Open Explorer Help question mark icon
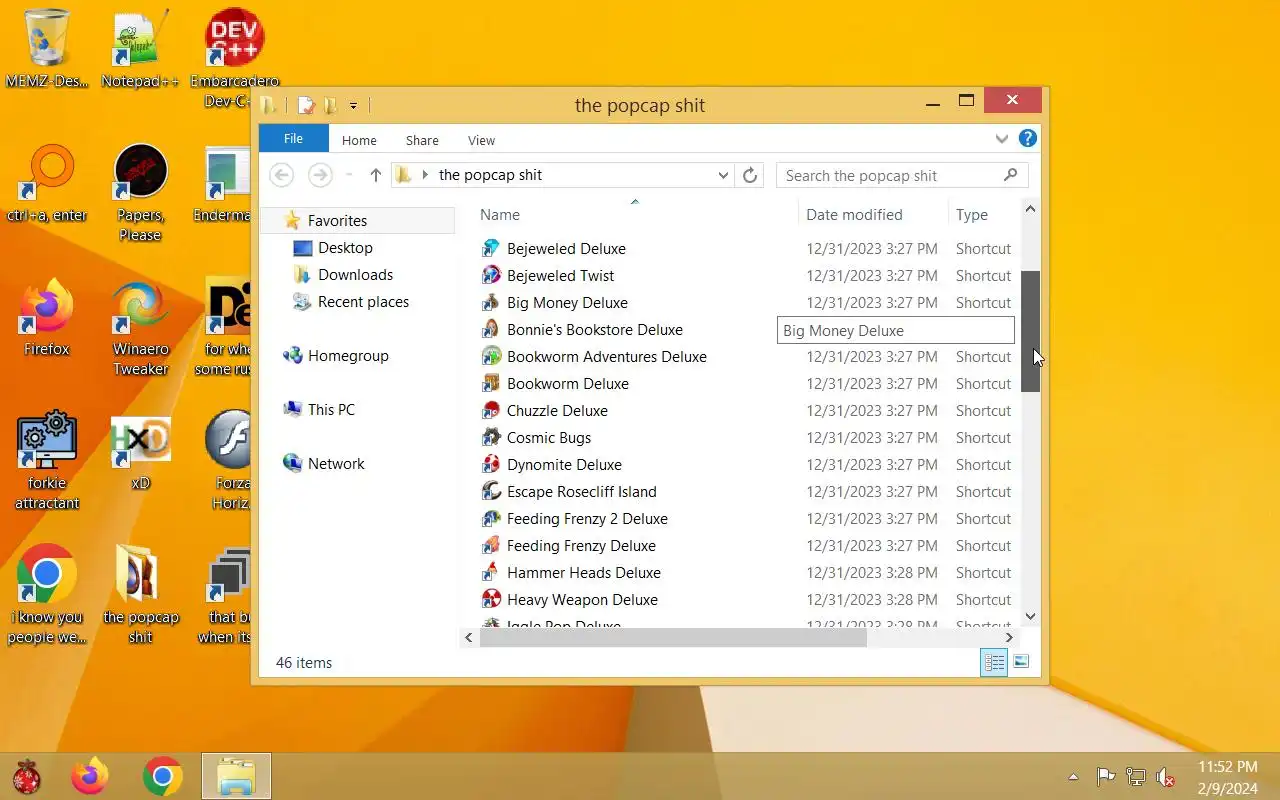Screen dimensions: 1280x800 1027,138
